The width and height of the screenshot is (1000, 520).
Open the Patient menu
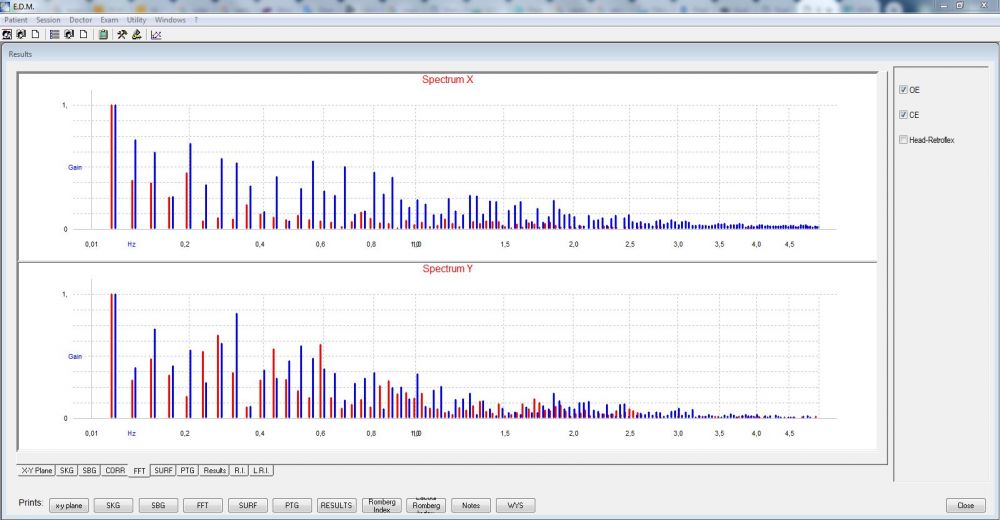16,20
